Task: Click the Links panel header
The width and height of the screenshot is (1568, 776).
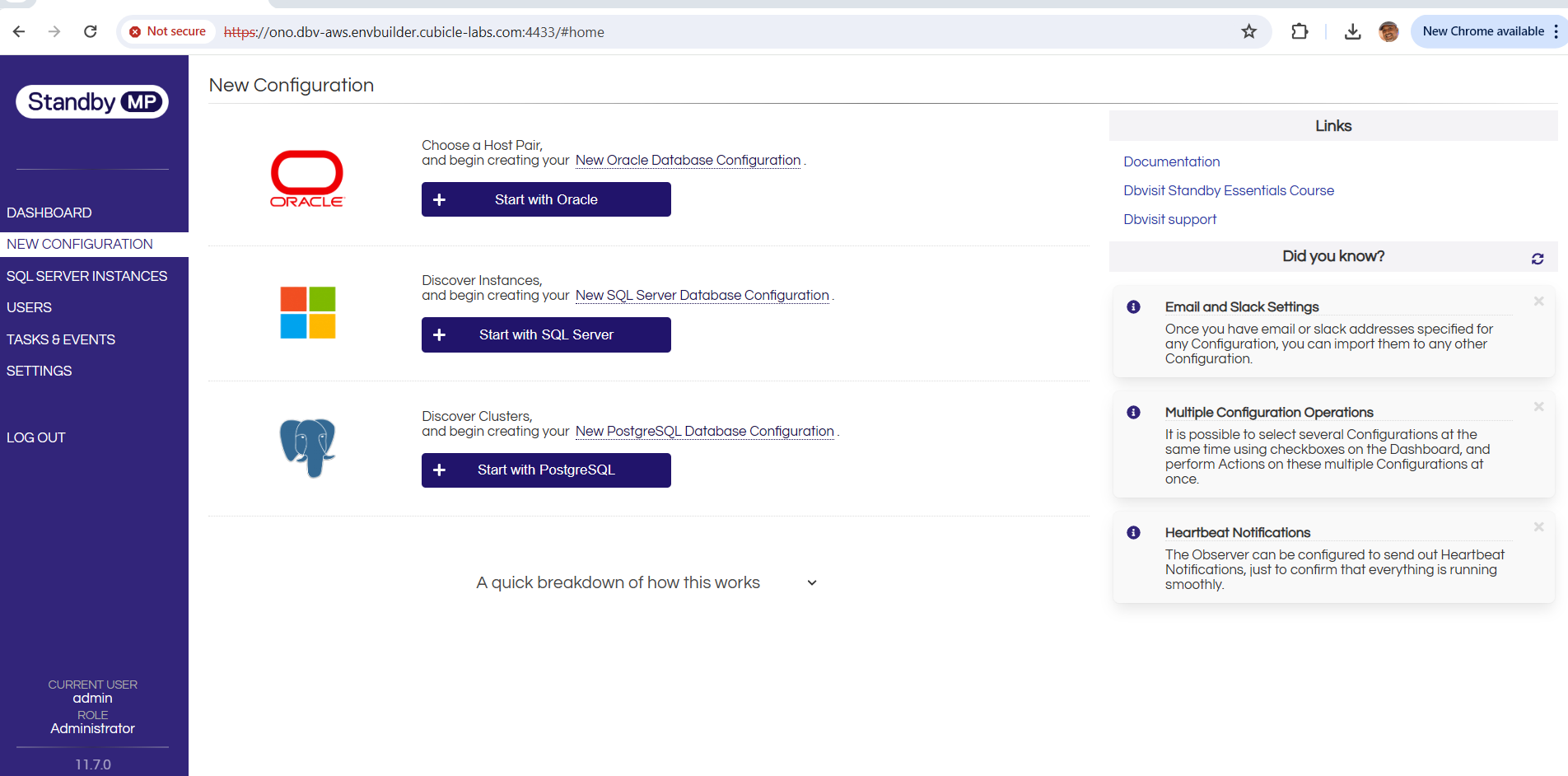Action: coord(1333,126)
